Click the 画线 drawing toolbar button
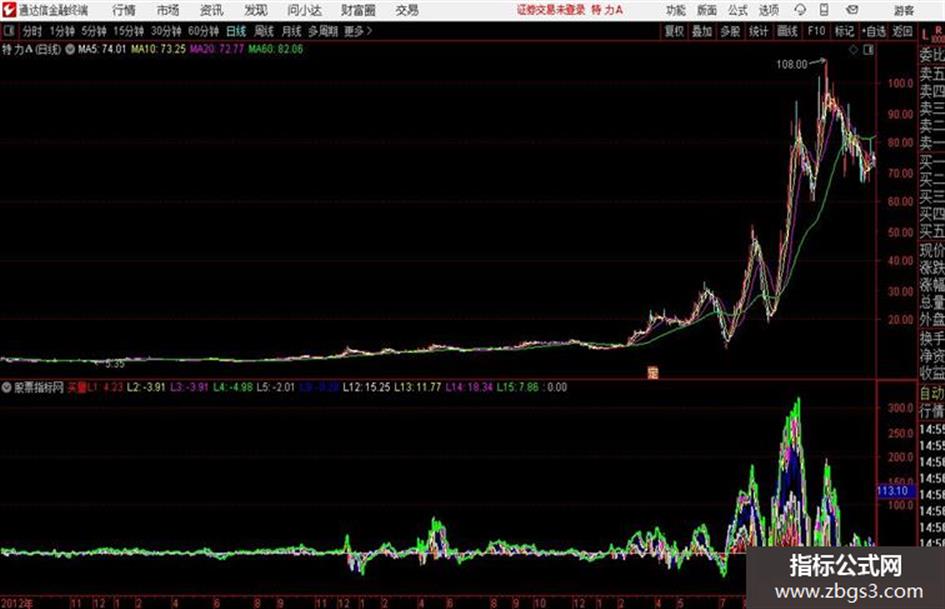Screen dimensions: 945x609 pyautogui.click(x=787, y=31)
